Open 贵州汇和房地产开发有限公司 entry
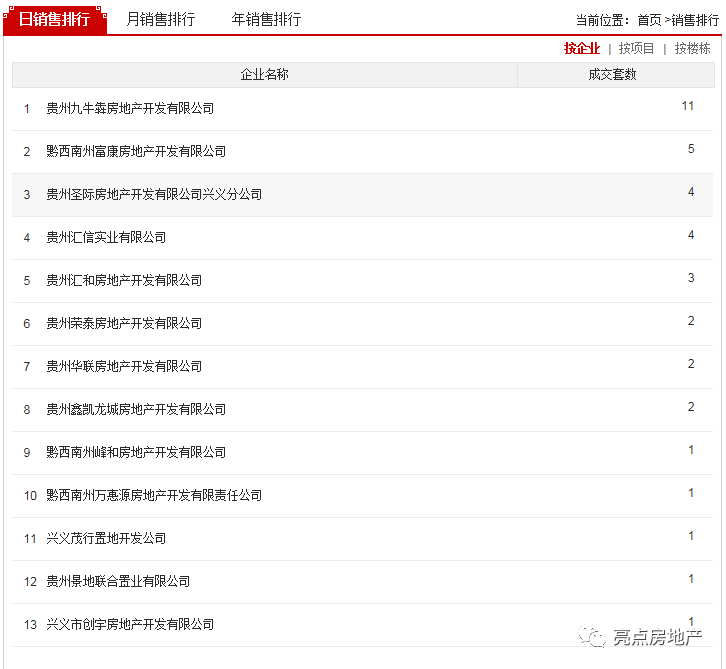The image size is (726, 669). click(124, 281)
